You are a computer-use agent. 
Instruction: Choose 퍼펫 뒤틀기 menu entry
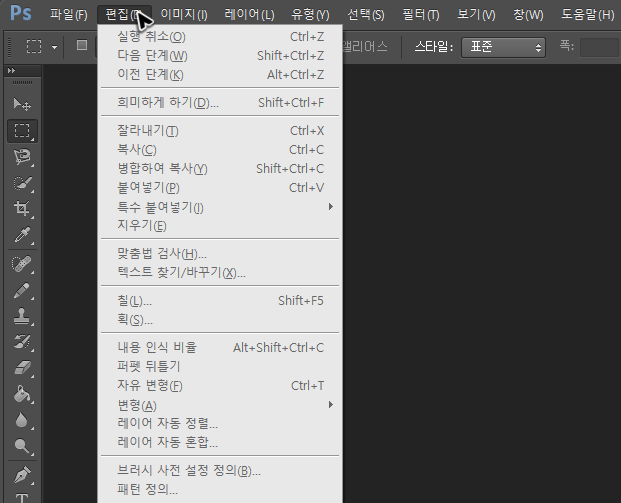tap(220, 367)
